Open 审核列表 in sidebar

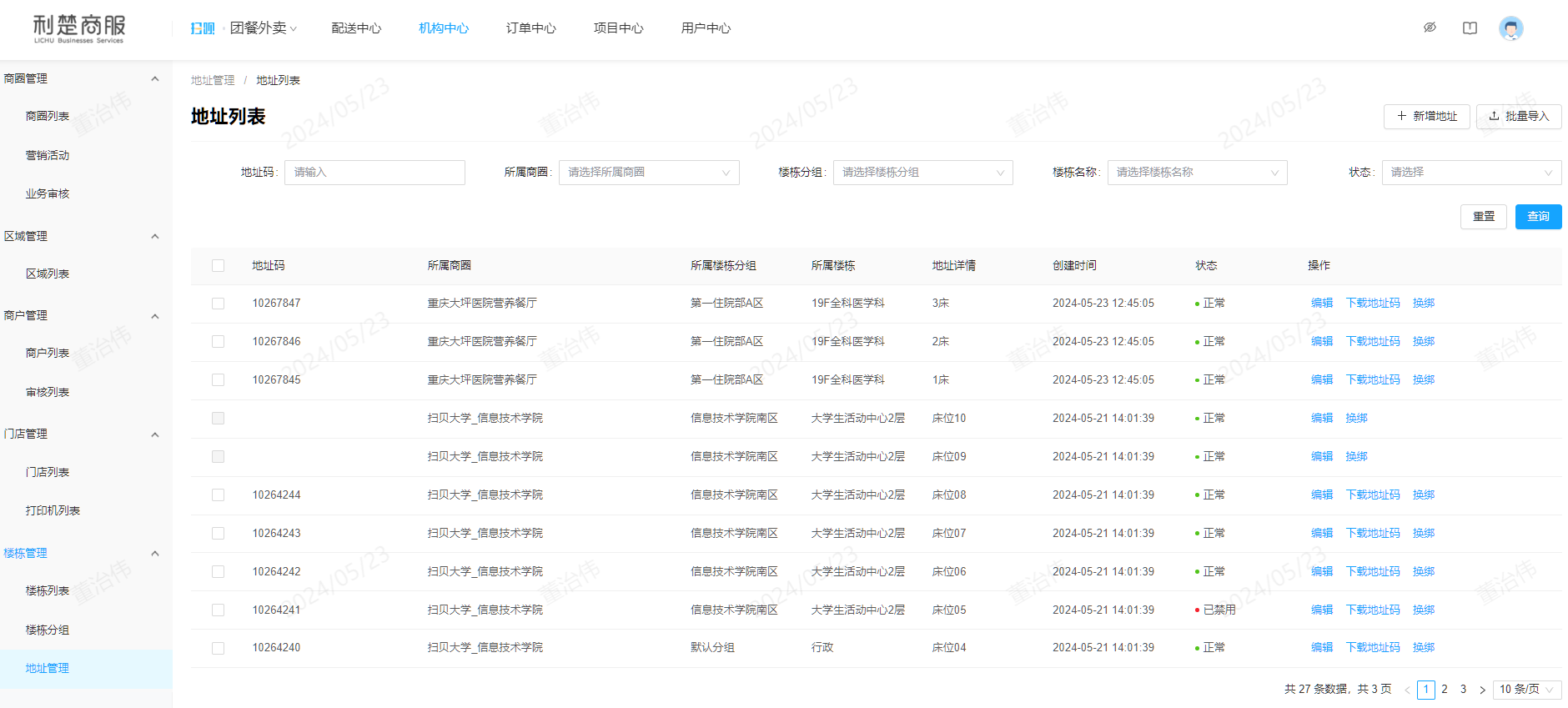(x=48, y=392)
